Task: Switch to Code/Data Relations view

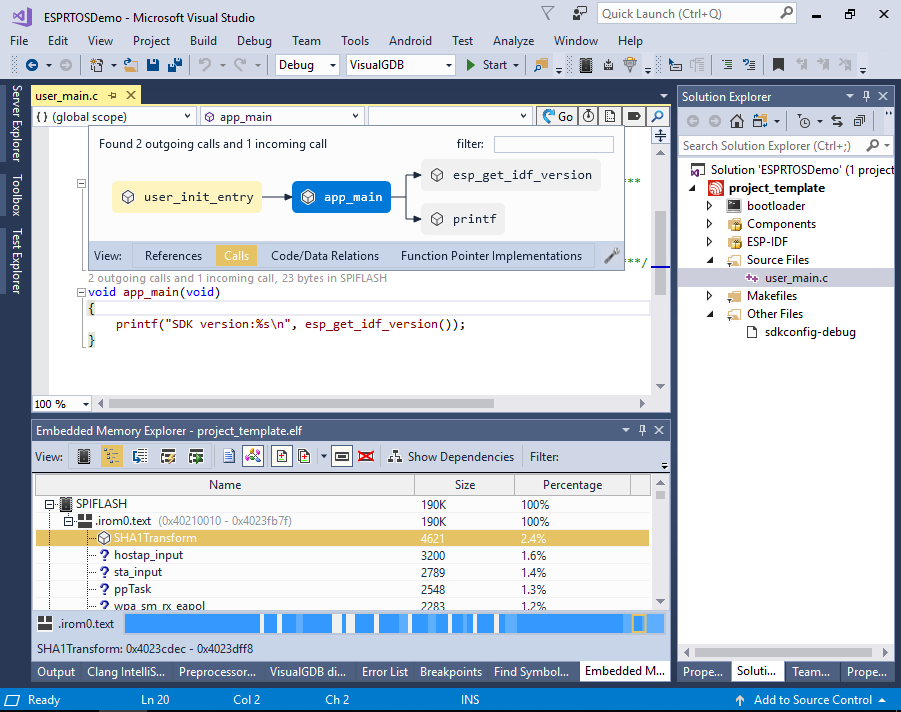Action: tap(325, 256)
